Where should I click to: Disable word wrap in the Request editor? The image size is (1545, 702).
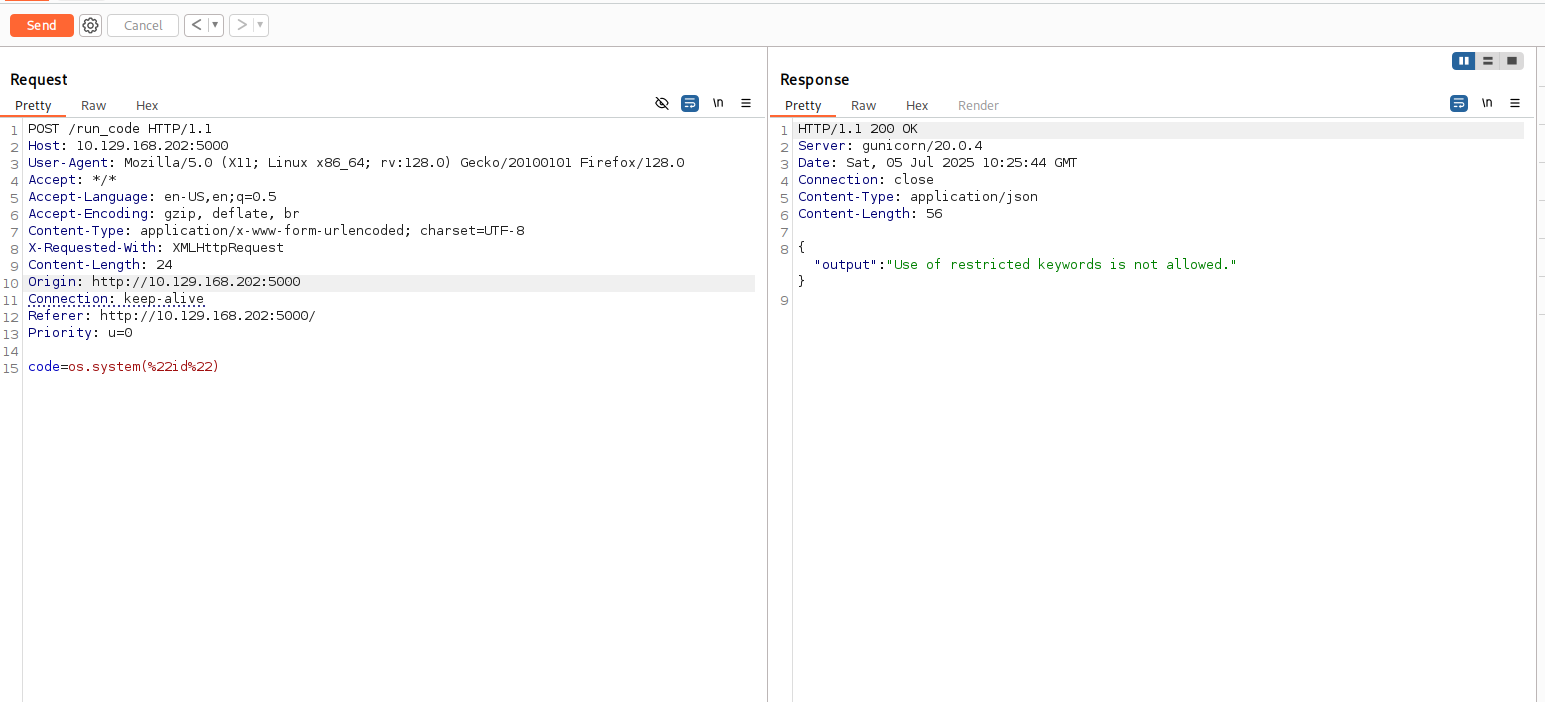(x=689, y=103)
